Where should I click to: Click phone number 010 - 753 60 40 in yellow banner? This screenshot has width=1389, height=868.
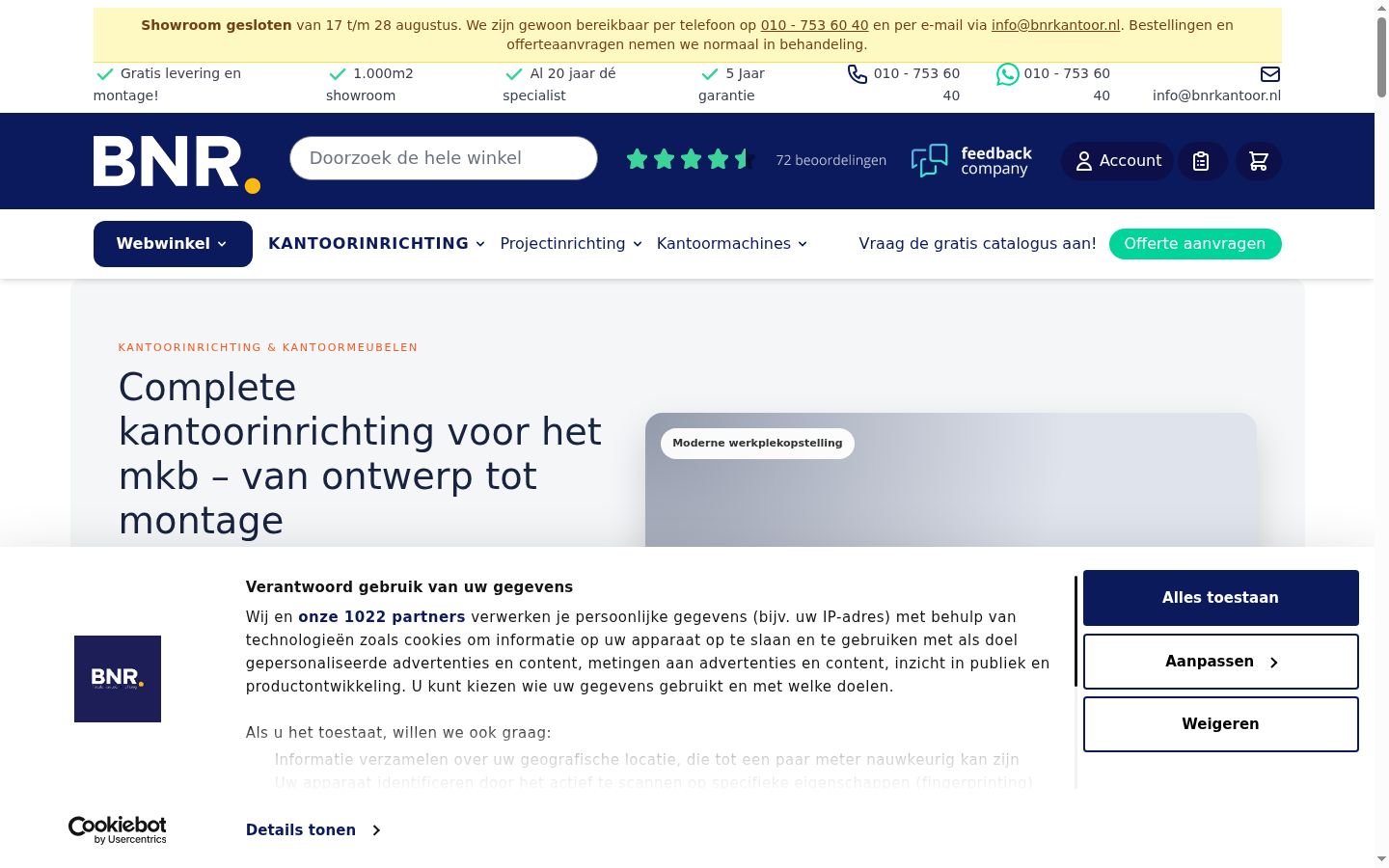coord(814,25)
